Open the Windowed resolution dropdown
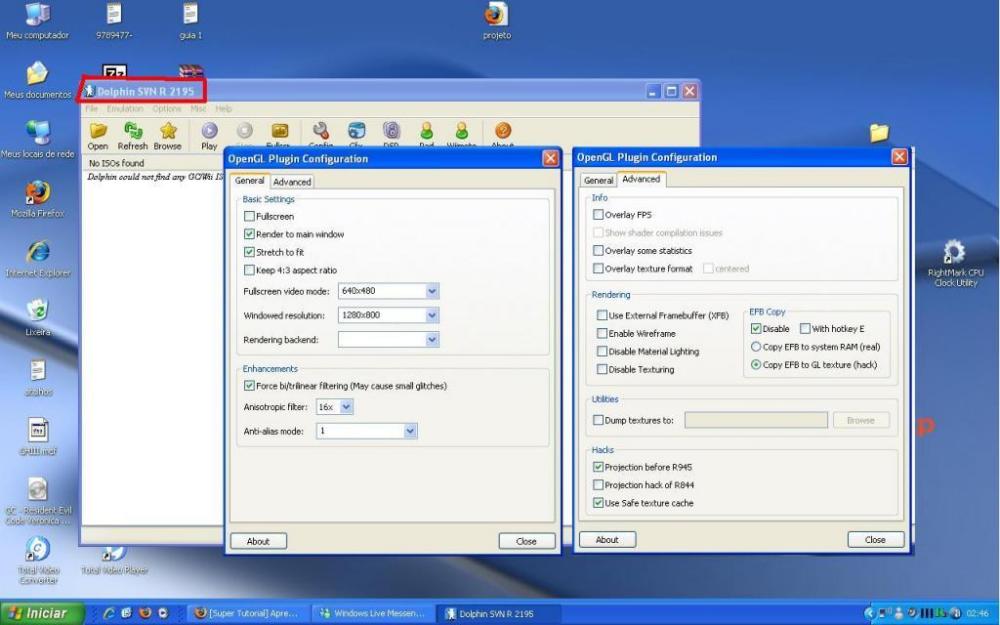 (x=432, y=315)
